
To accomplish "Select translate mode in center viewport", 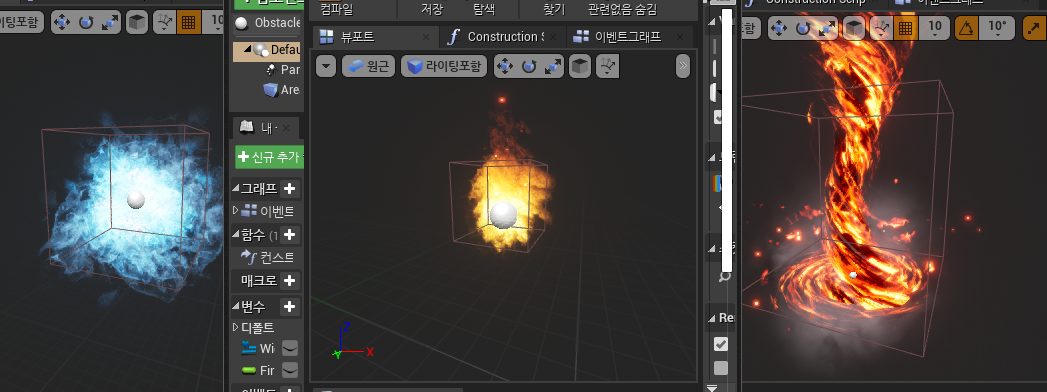I will (505, 67).
